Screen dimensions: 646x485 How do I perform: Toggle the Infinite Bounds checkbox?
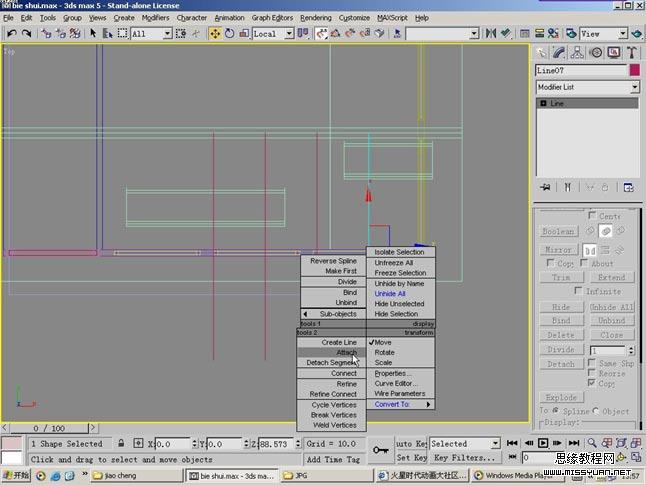tap(578, 291)
